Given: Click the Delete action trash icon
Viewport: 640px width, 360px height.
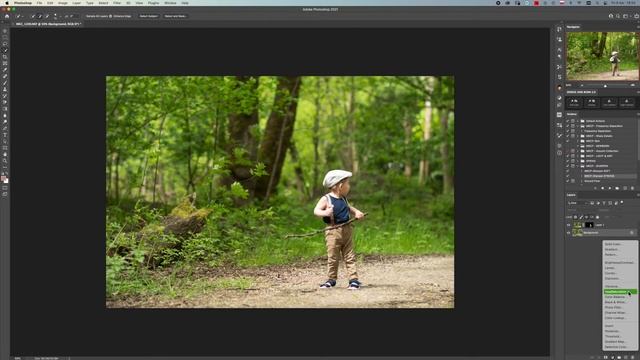Looking at the screenshot, I should pos(632,188).
